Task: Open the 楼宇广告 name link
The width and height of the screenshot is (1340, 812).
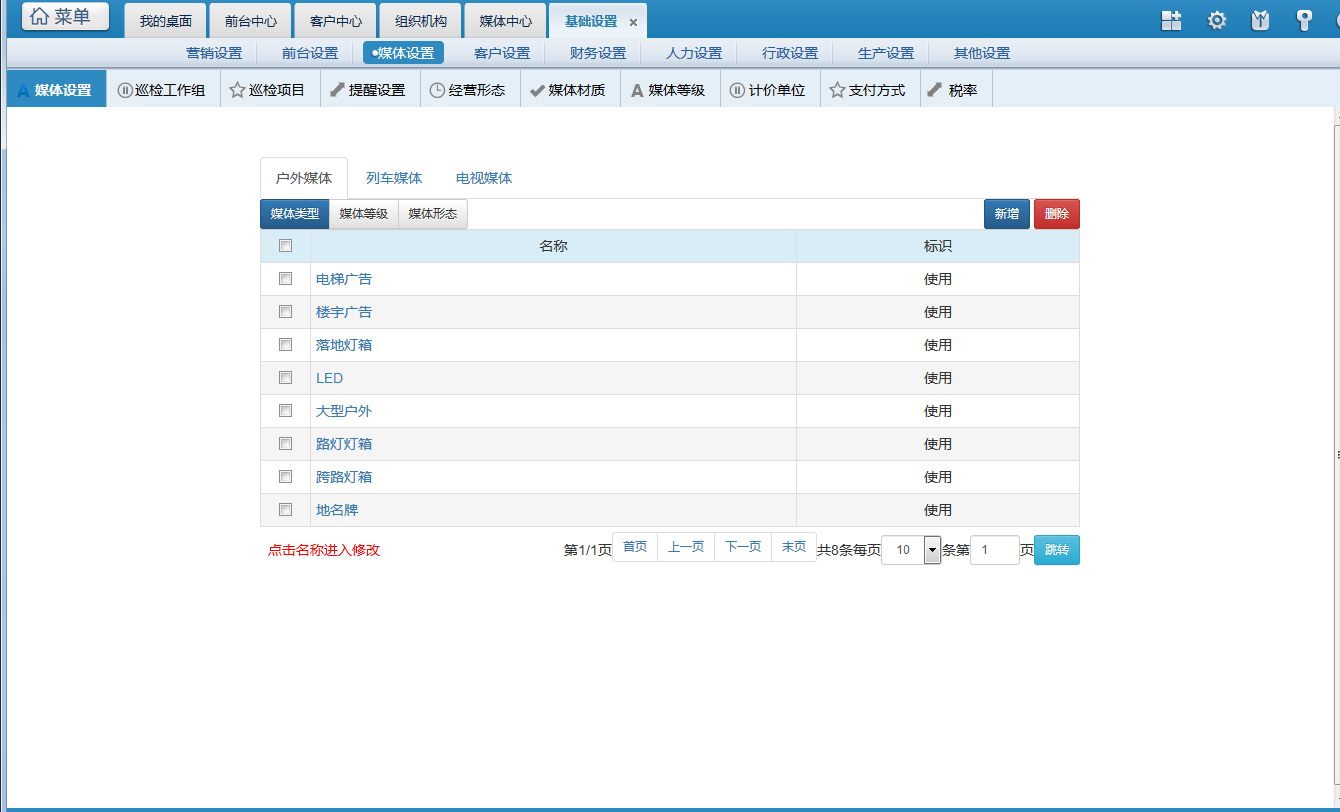Action: click(344, 312)
